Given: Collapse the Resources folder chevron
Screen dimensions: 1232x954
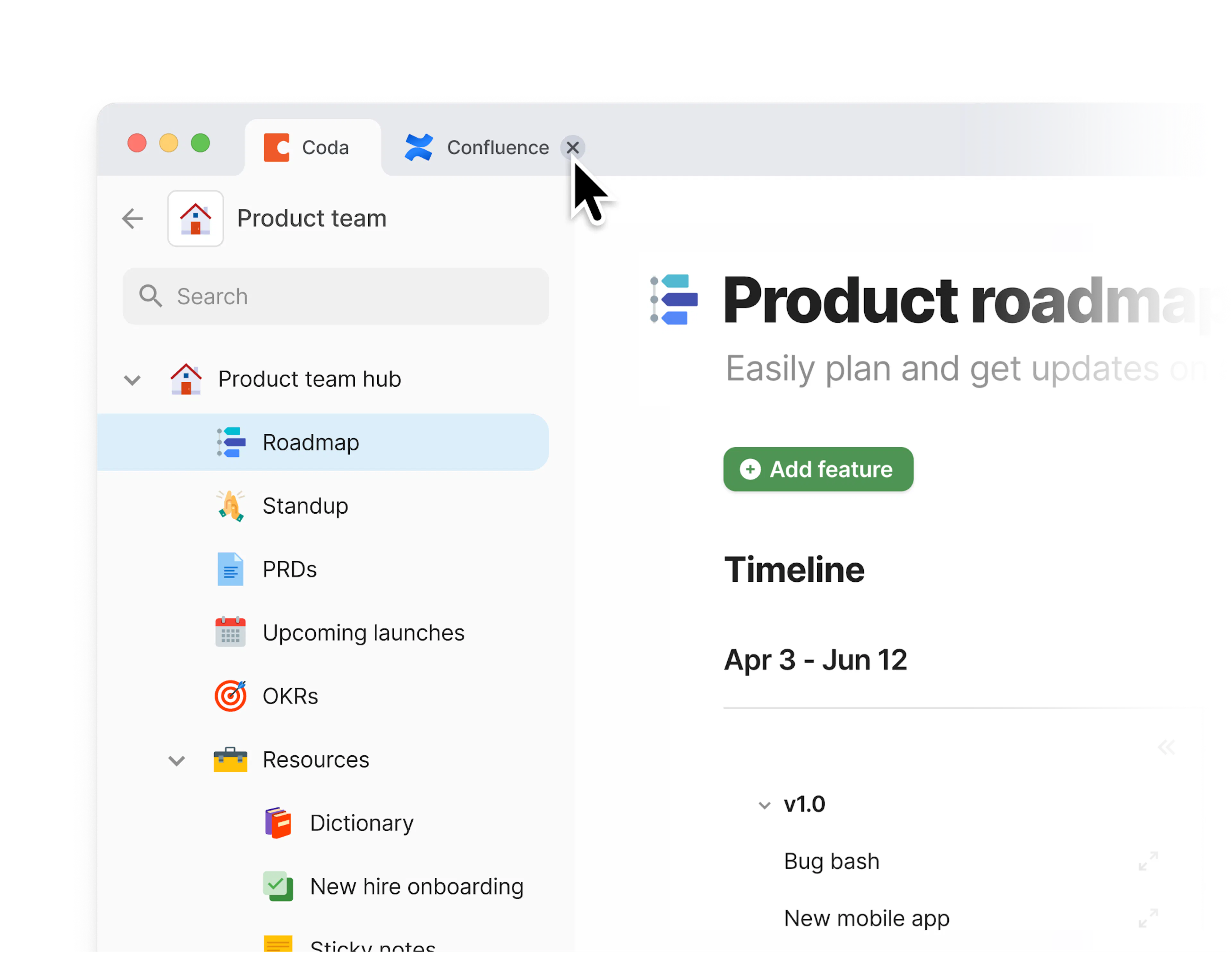Looking at the screenshot, I should tap(176, 761).
